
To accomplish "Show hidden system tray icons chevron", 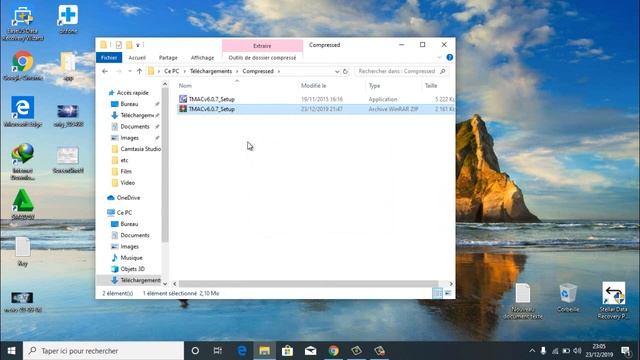I will (x=532, y=351).
